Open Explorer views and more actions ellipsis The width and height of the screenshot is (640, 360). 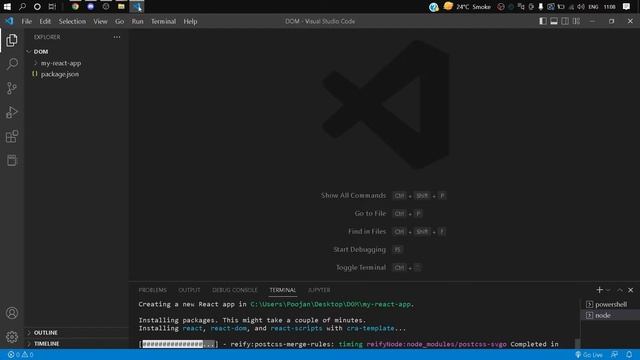point(117,37)
